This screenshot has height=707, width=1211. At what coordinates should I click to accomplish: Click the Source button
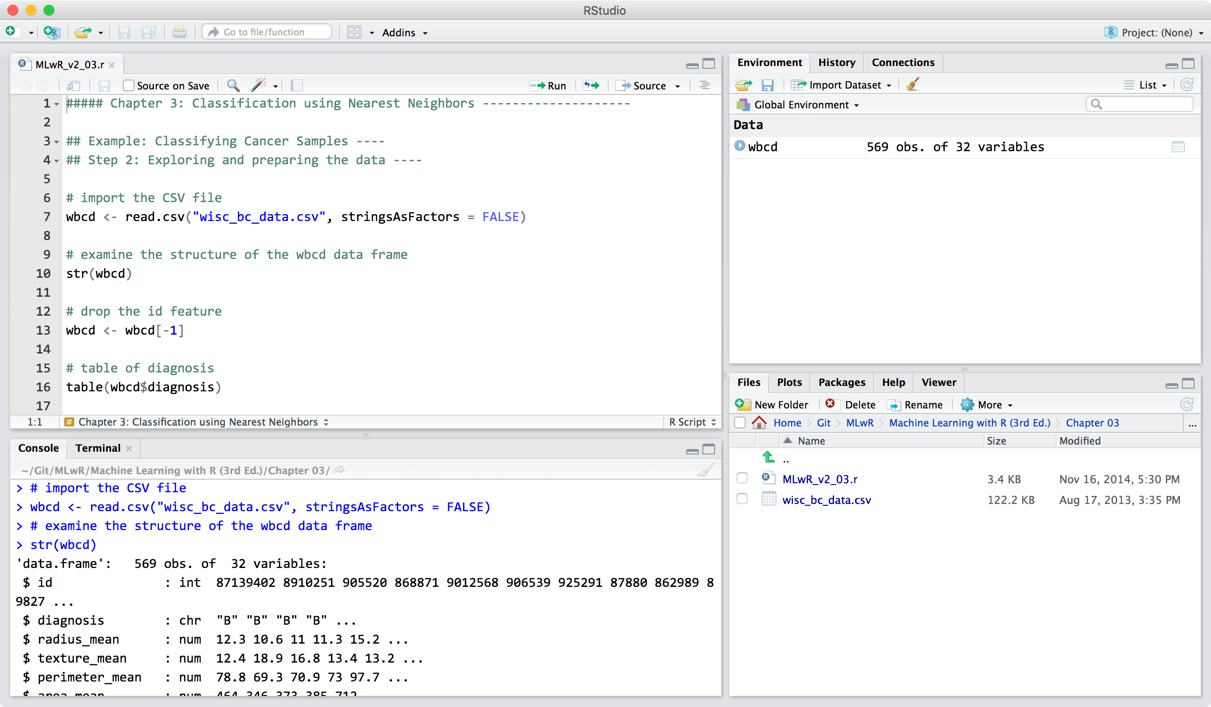[642, 86]
